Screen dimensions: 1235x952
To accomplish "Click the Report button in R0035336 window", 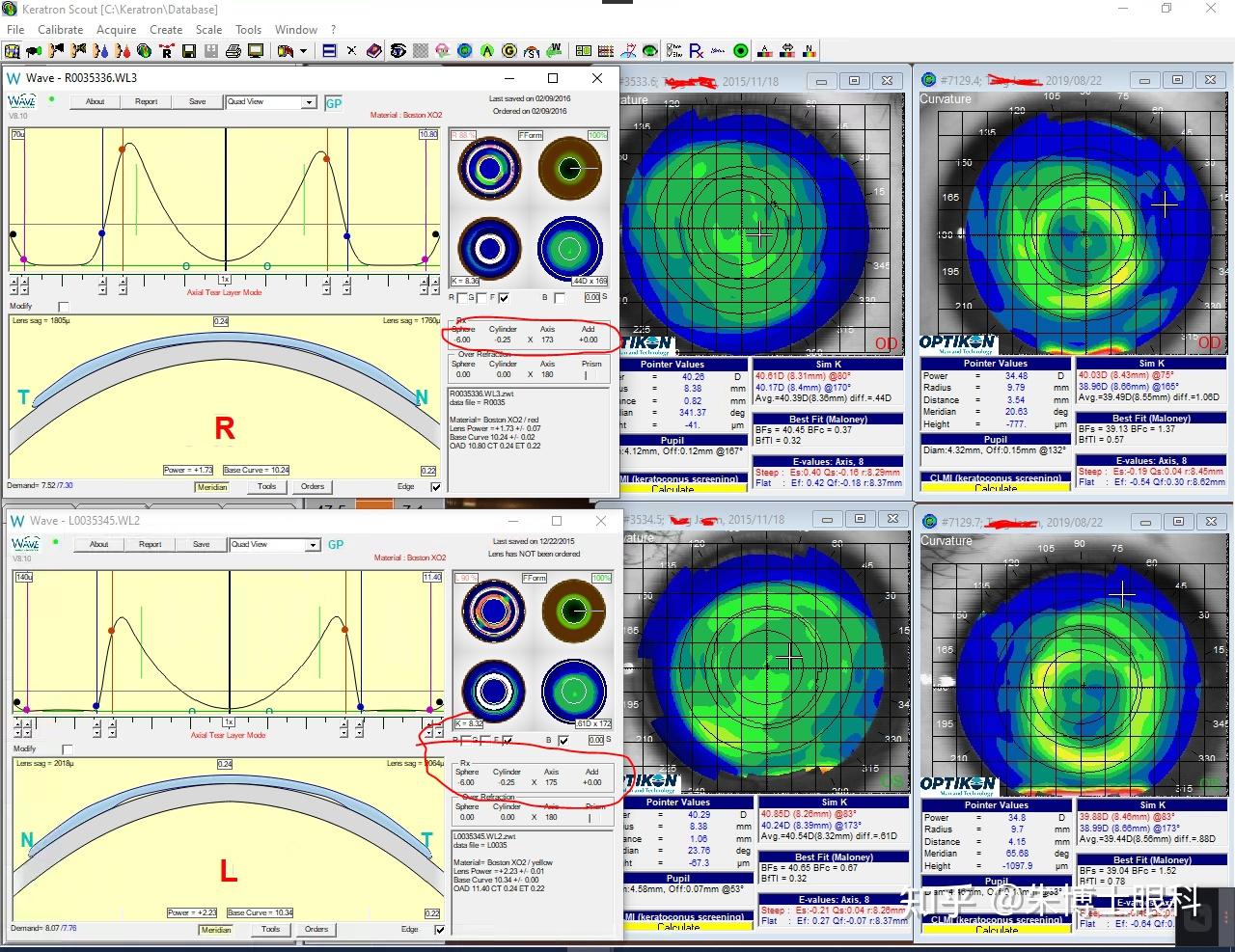I will click(147, 101).
